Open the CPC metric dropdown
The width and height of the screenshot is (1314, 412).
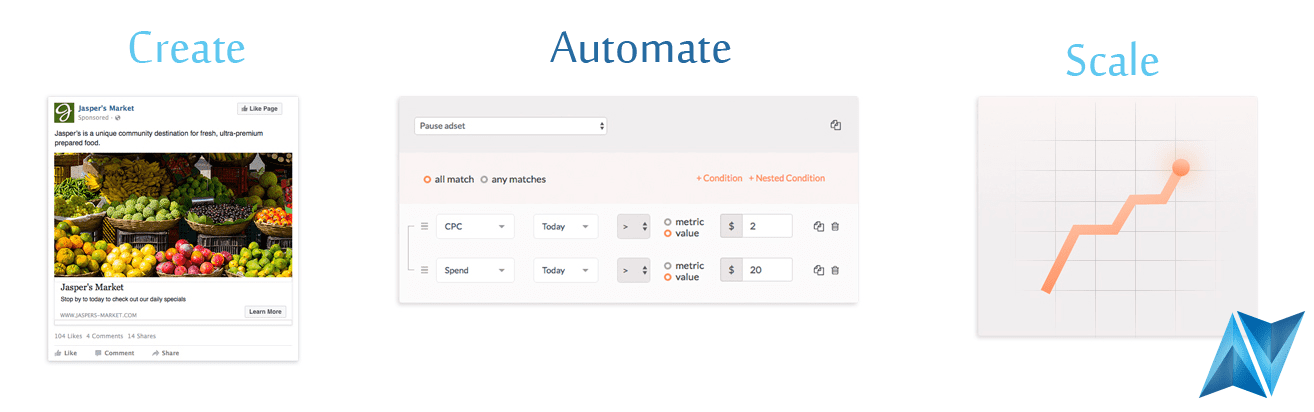tap(475, 226)
